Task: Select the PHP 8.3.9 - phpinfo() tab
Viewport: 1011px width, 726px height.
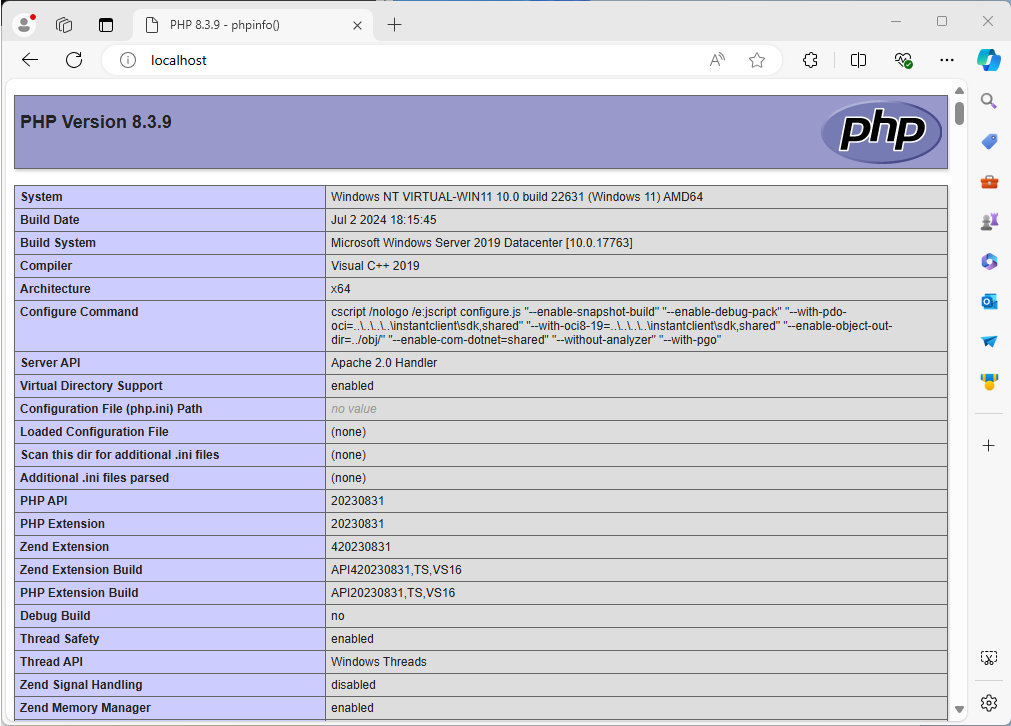Action: tap(253, 25)
